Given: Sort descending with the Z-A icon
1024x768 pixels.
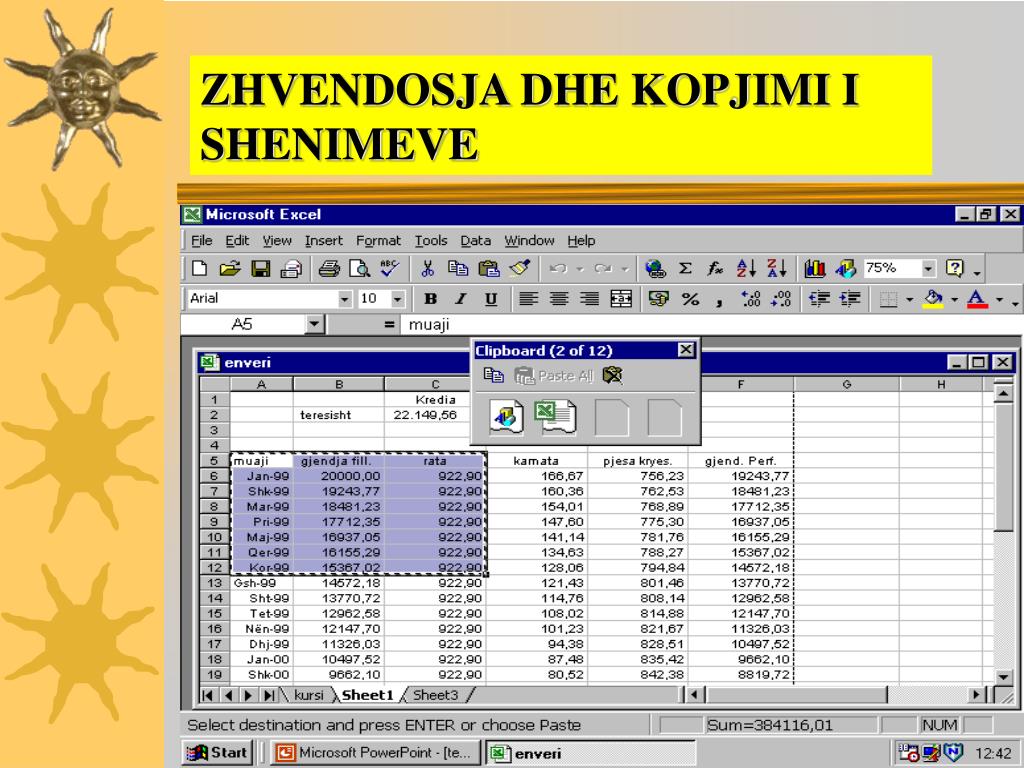Looking at the screenshot, I should pos(776,268).
